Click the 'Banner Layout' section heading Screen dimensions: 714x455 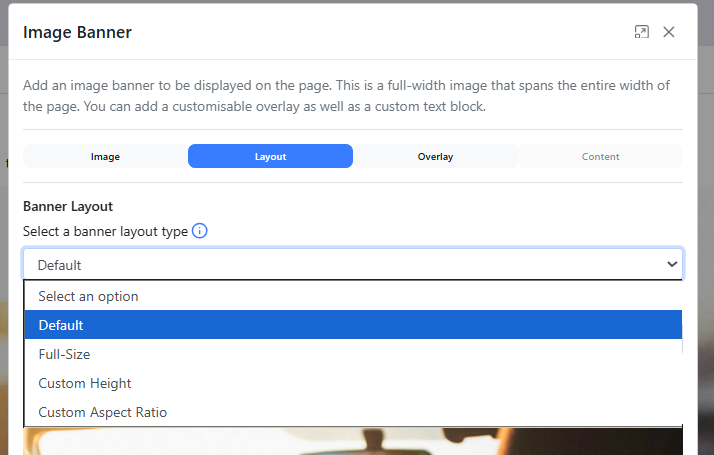click(x=68, y=206)
